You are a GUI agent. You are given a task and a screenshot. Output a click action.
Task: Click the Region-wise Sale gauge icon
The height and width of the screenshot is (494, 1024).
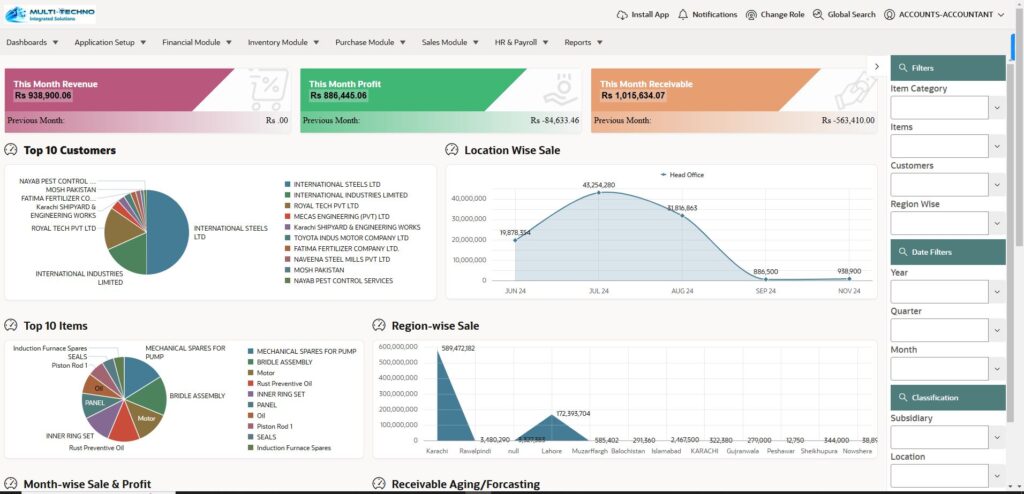tap(379, 326)
